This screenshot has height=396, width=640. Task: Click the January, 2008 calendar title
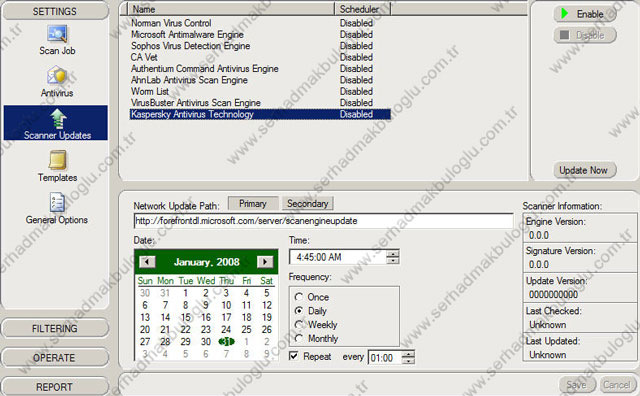coord(207,262)
